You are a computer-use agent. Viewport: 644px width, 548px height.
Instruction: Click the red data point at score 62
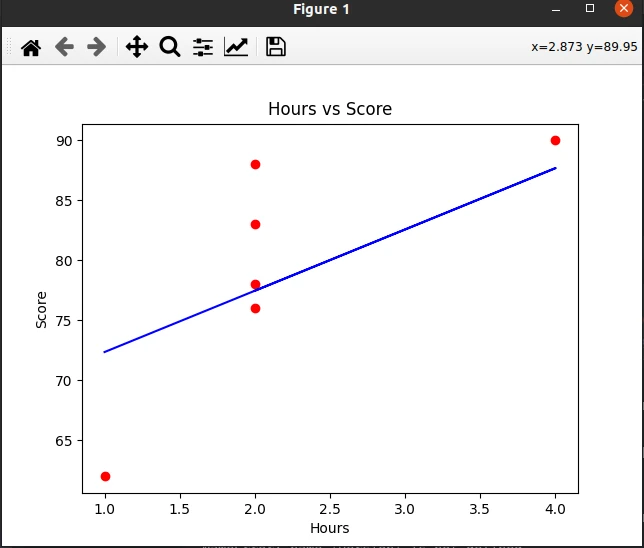pos(105,476)
